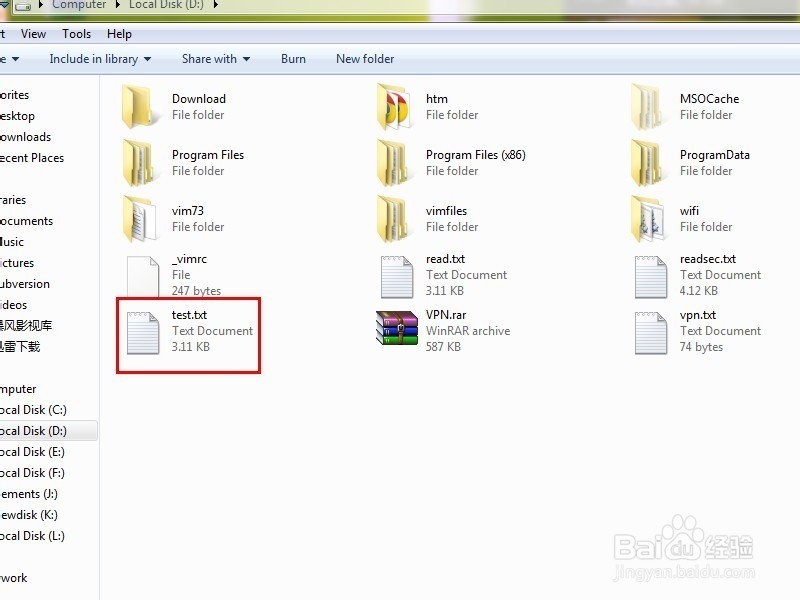Click Computer in the address path
This screenshot has width=800, height=600.
tap(79, 5)
